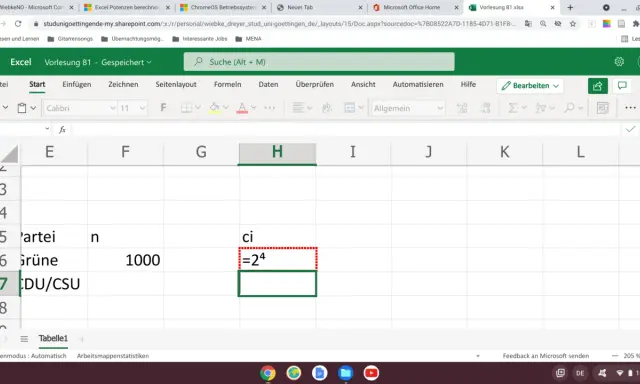
Task: Open the Automatisieren ribbon tab
Action: pyautogui.click(x=418, y=84)
